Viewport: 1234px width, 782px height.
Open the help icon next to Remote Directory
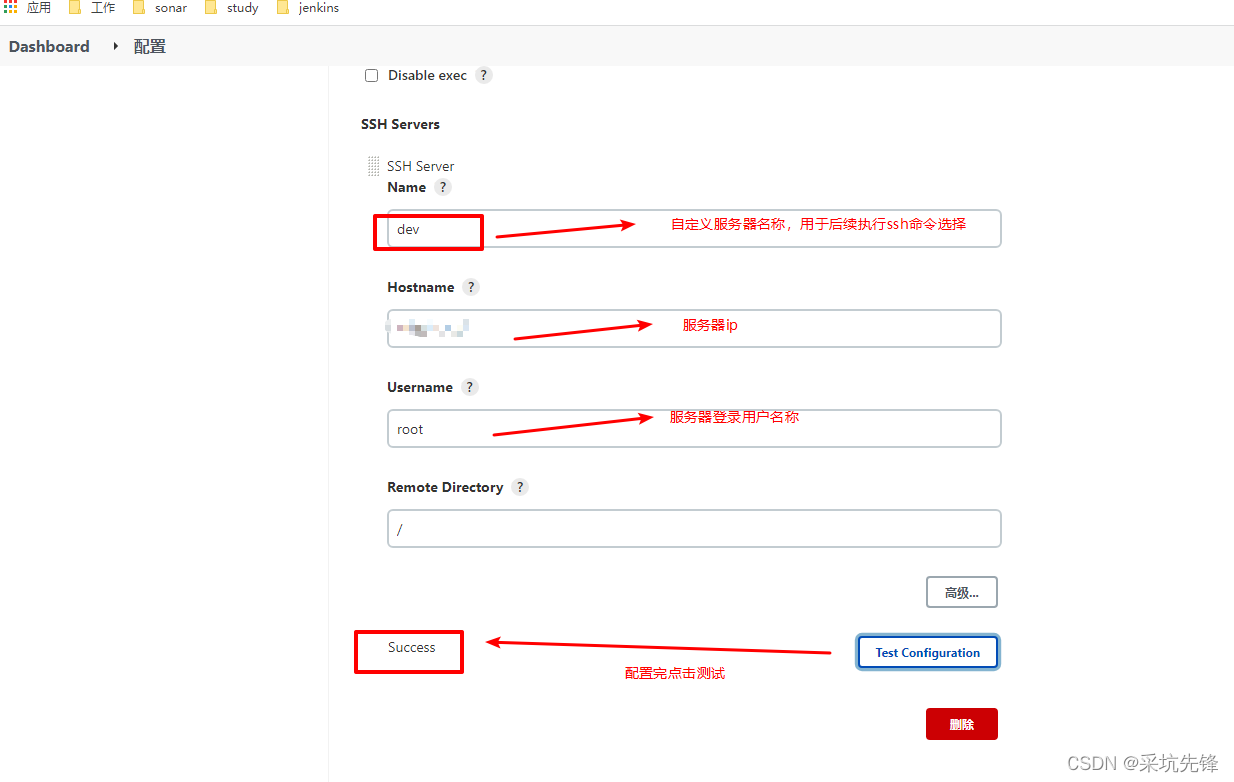pyautogui.click(x=519, y=487)
